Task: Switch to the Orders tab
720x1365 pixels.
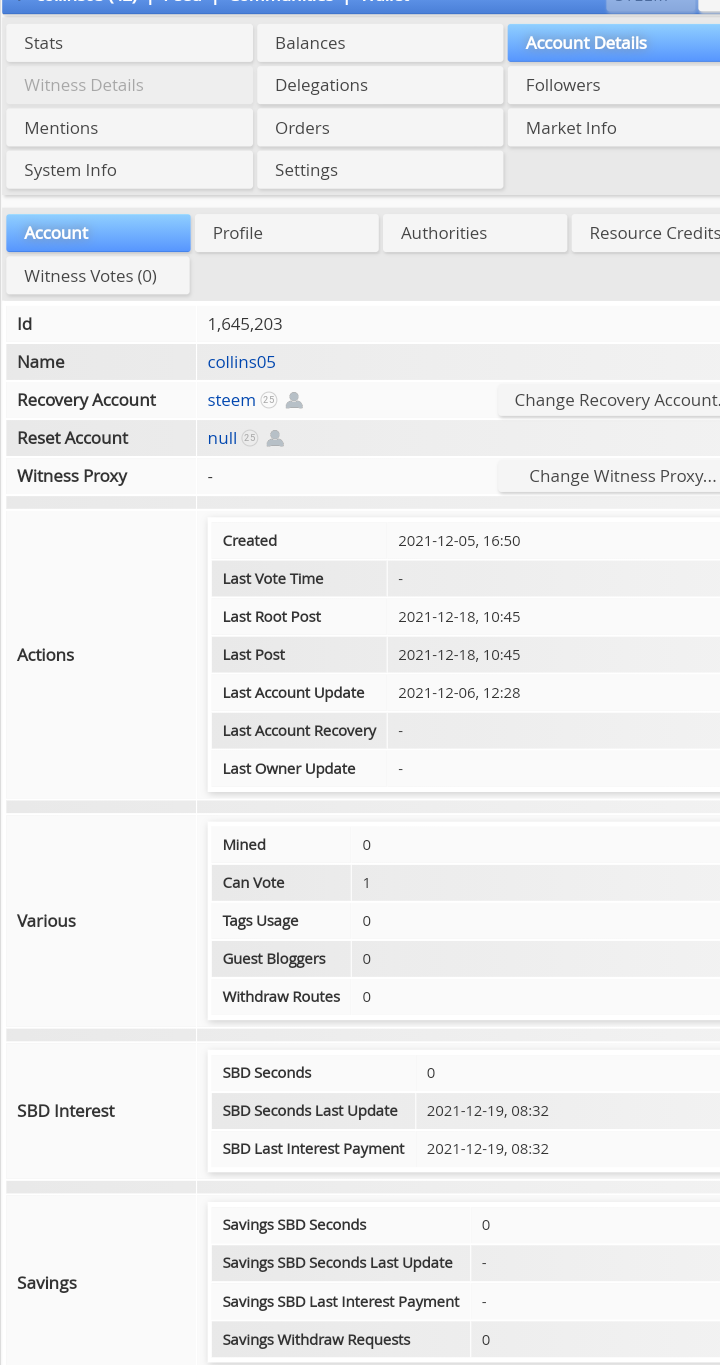Action: pyautogui.click(x=380, y=128)
